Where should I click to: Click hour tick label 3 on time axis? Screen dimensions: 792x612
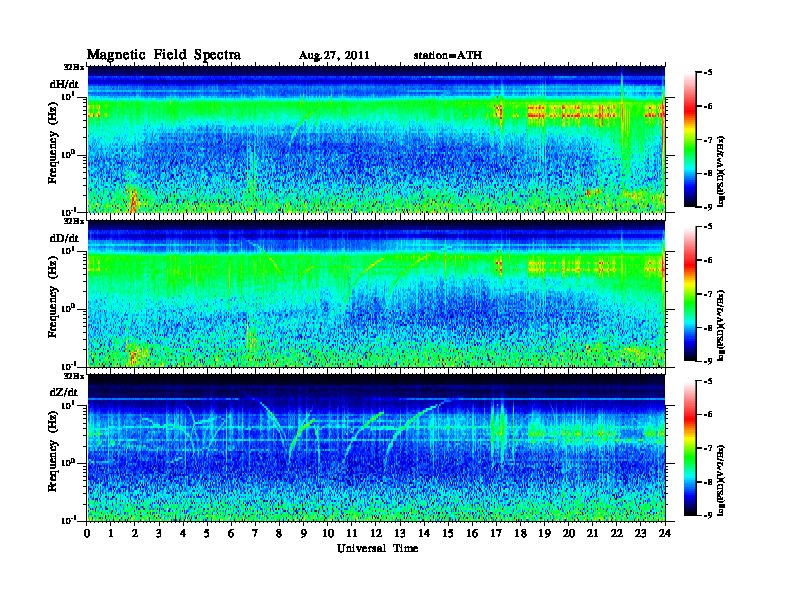point(159,533)
